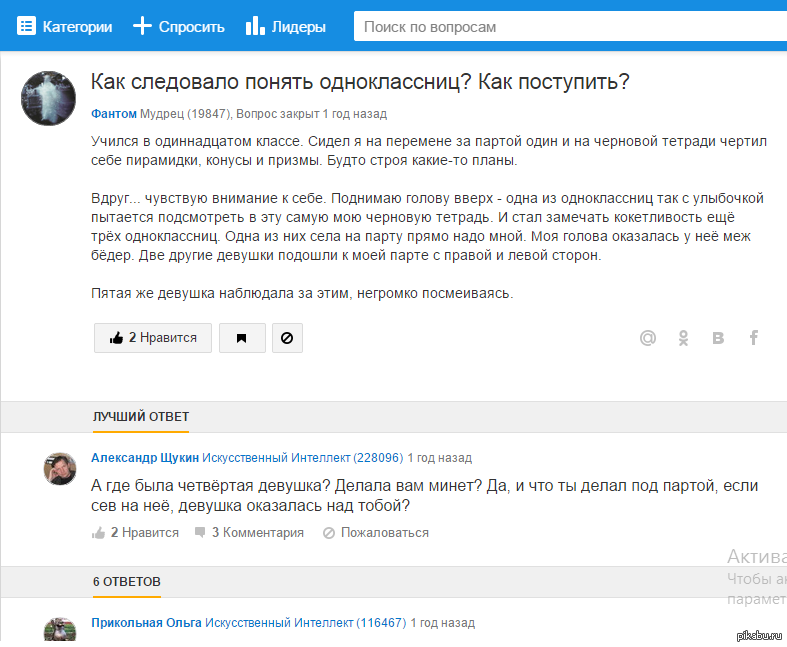Open author profile link Фантом

113,114
